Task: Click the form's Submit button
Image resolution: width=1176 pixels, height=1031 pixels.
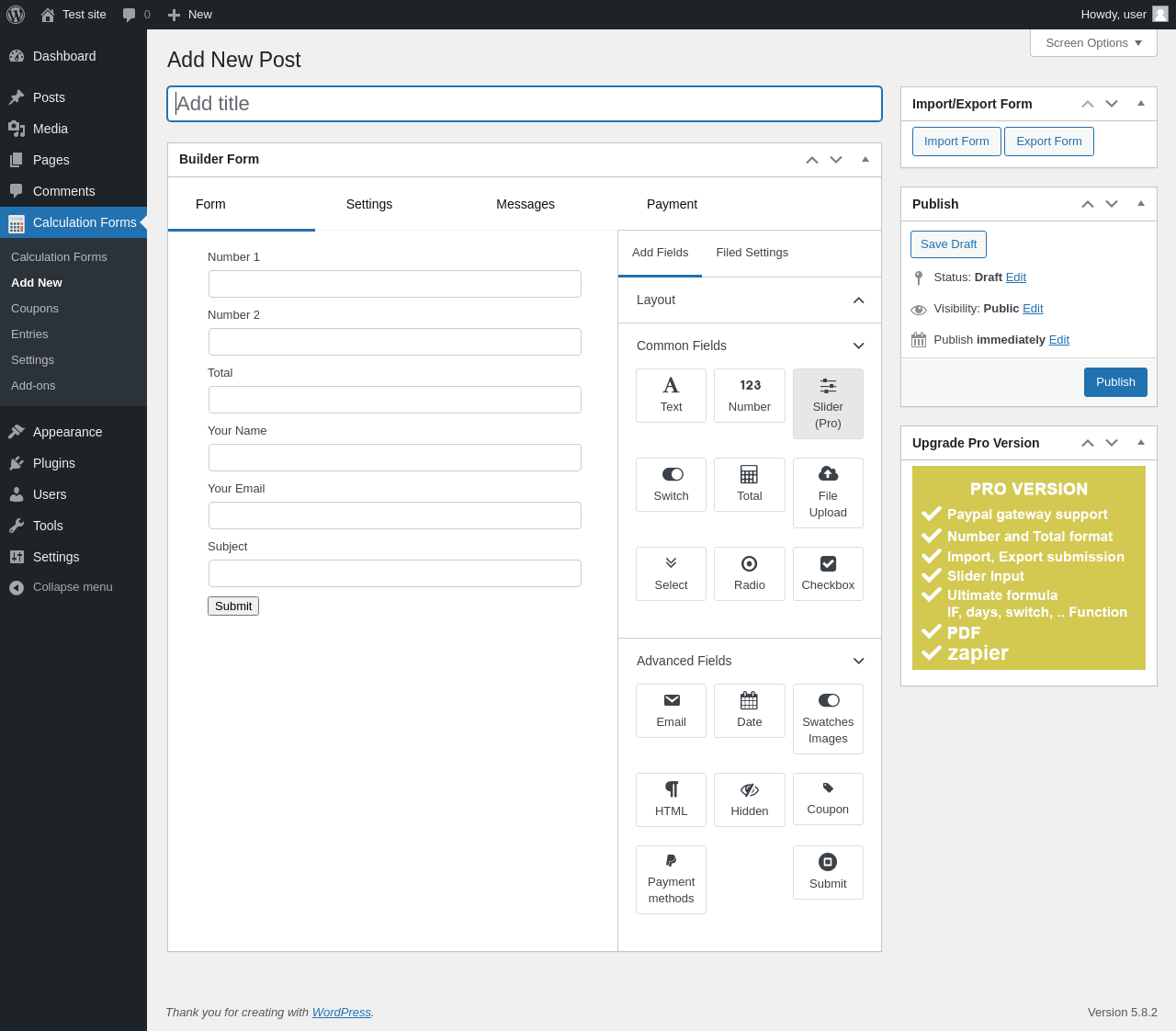Action: coord(233,606)
